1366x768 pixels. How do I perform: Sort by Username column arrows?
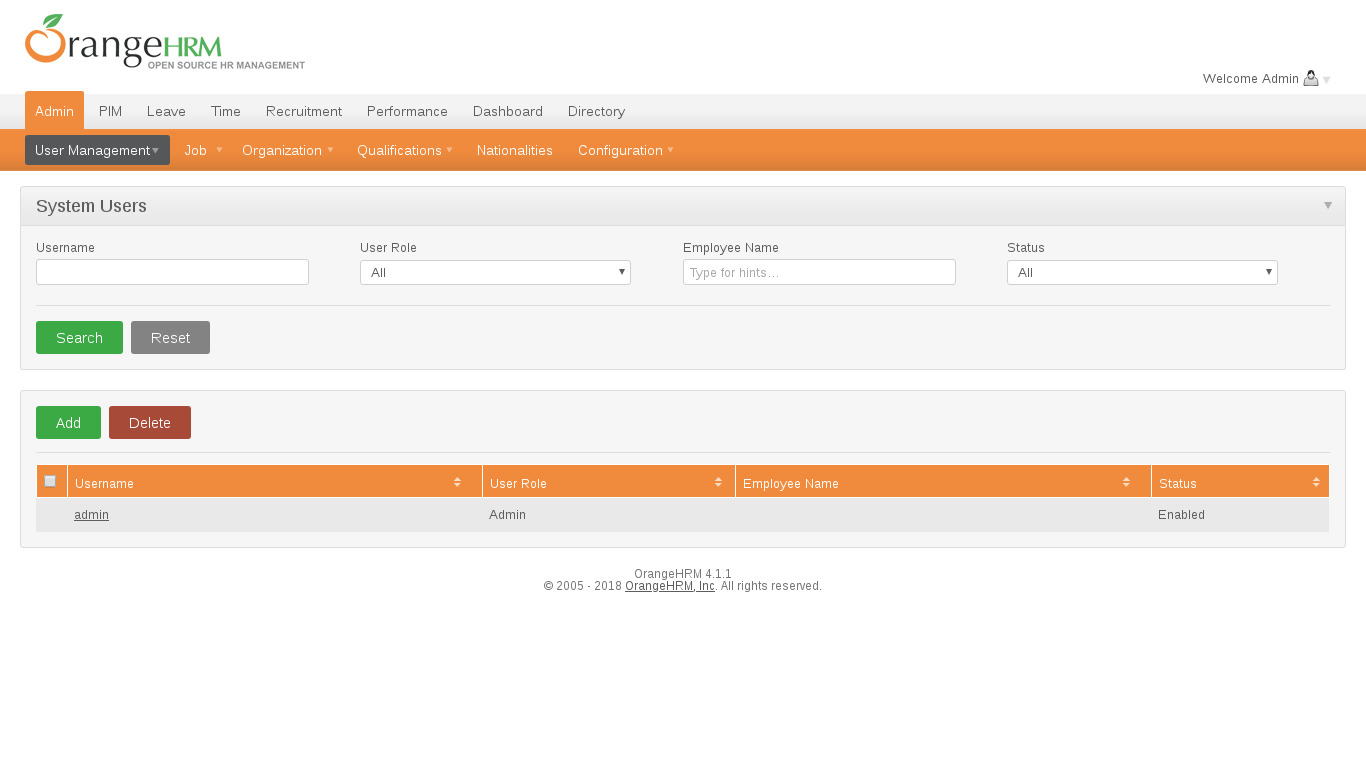(x=457, y=482)
